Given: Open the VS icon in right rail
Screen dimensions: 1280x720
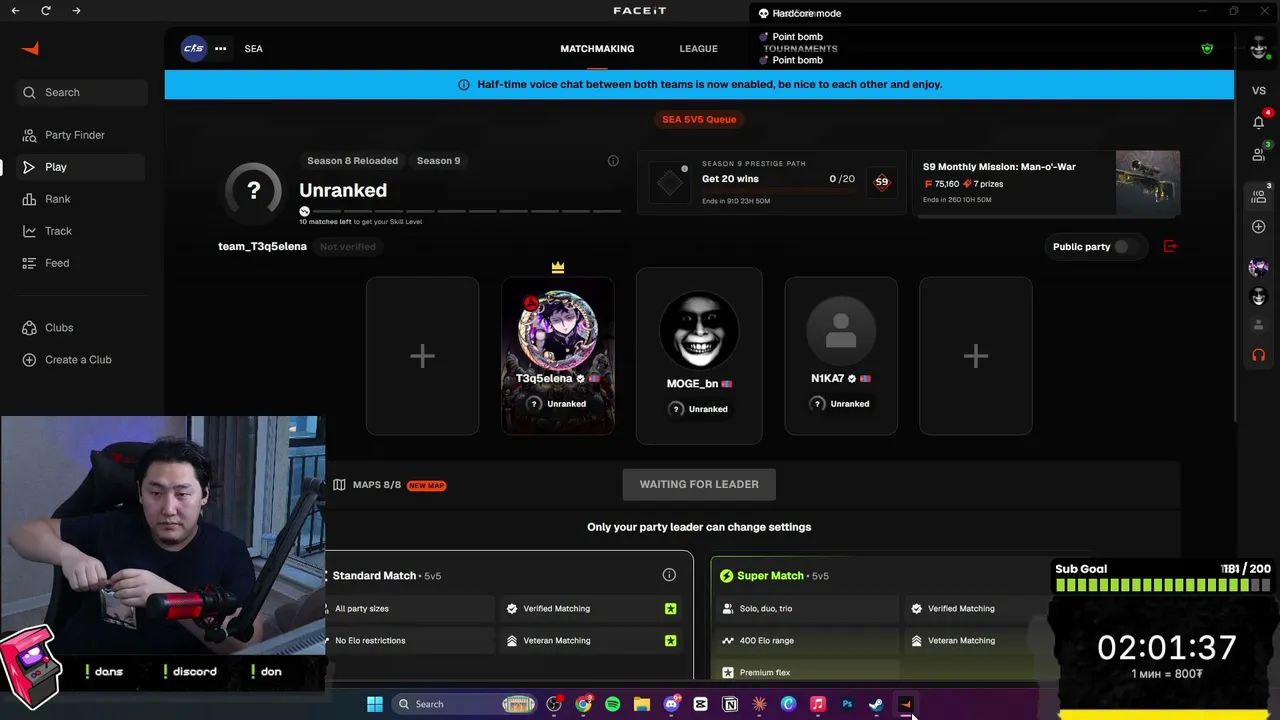Looking at the screenshot, I should 1258,90.
